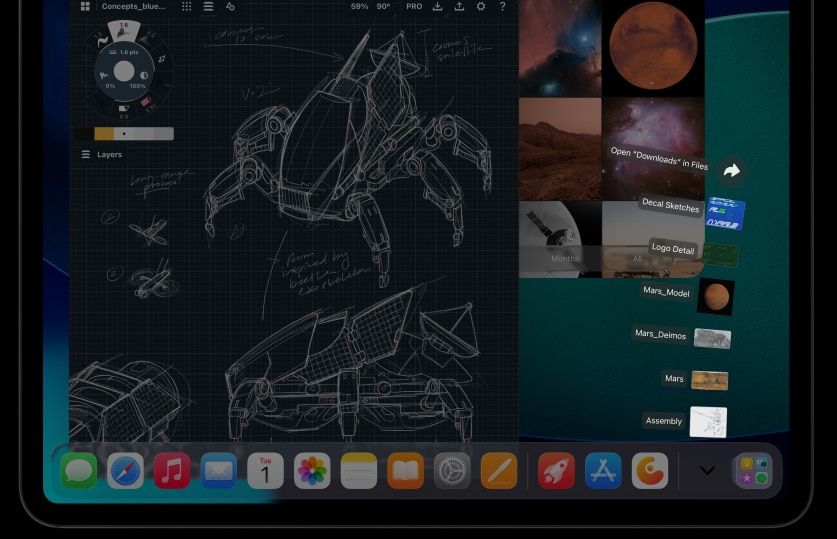Switch to the Months tab in Photos
Image resolution: width=837 pixels, height=539 pixels.
pos(565,259)
